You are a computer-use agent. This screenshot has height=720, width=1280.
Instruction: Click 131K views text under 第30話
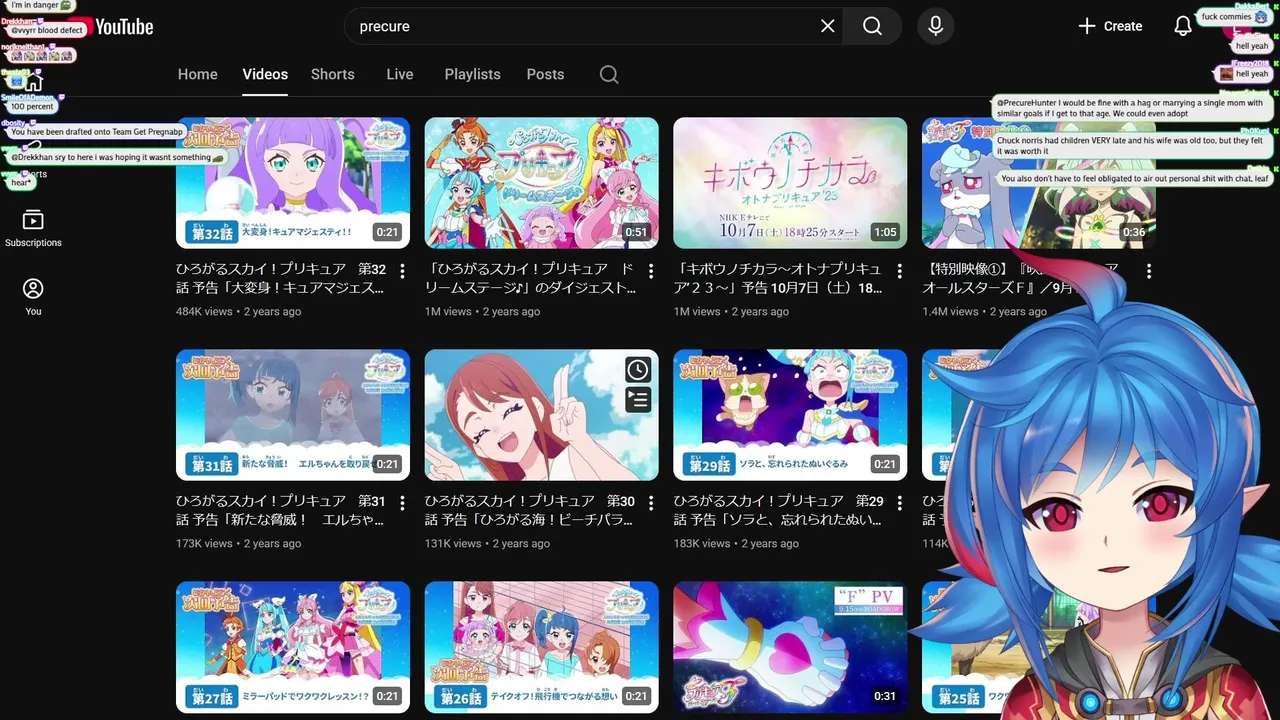pos(453,544)
